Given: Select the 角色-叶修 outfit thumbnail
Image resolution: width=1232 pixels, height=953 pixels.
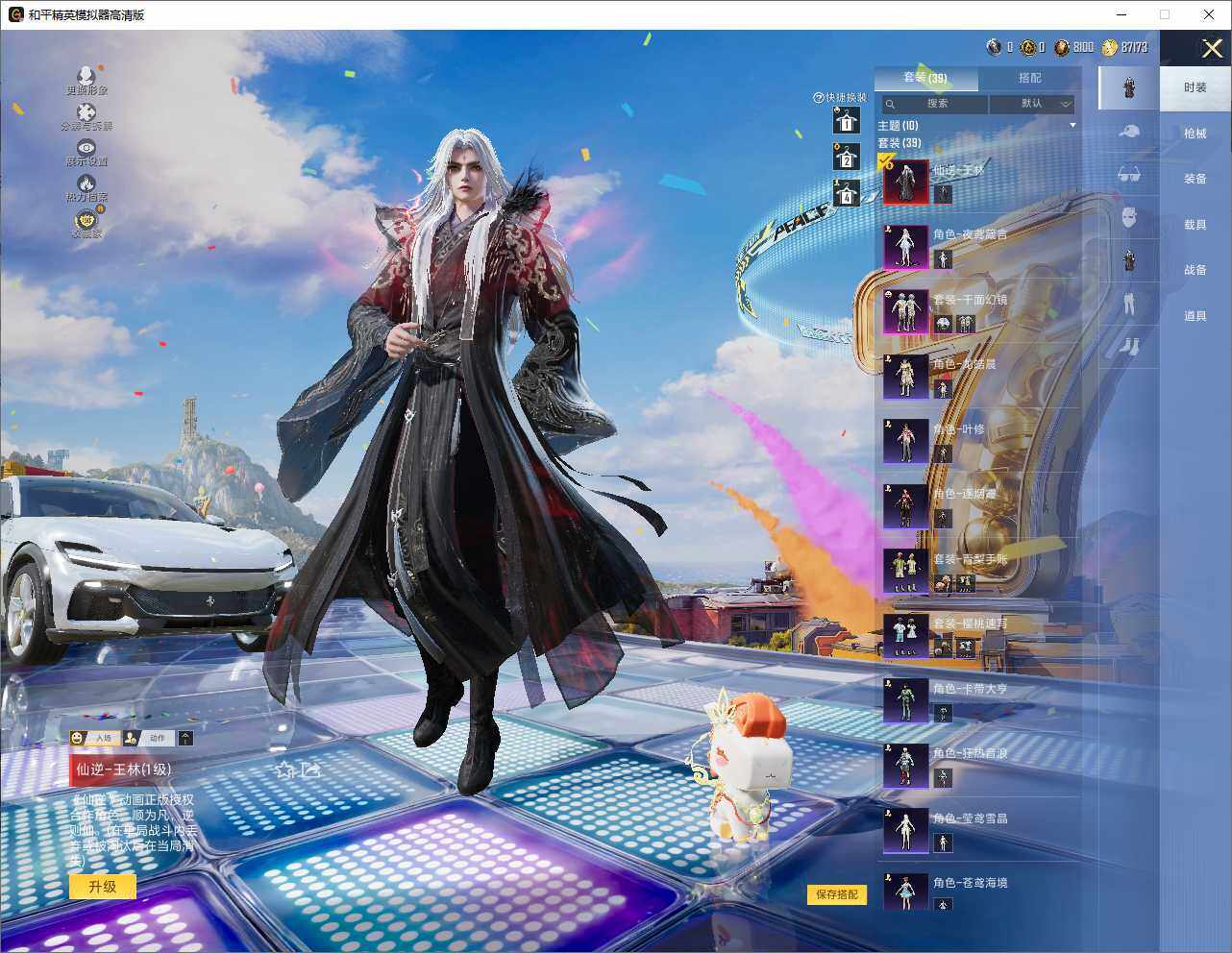Looking at the screenshot, I should pos(906,441).
